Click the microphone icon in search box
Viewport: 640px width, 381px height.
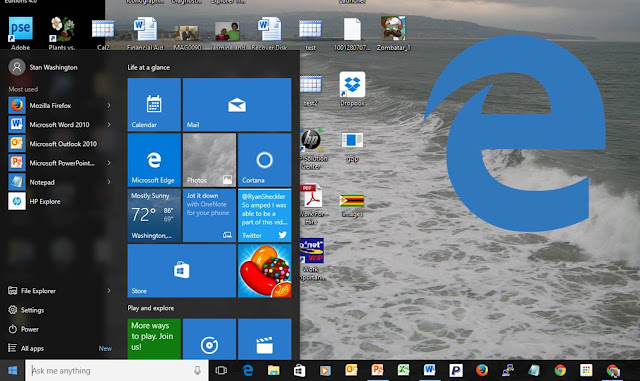point(197,370)
